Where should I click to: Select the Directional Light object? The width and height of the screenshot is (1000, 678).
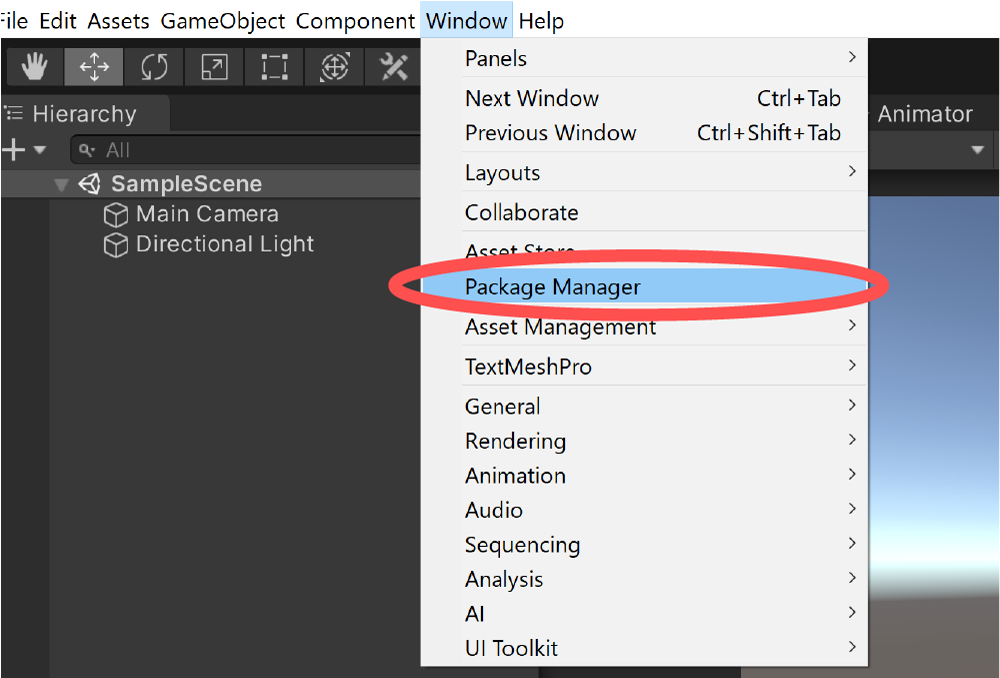point(224,244)
